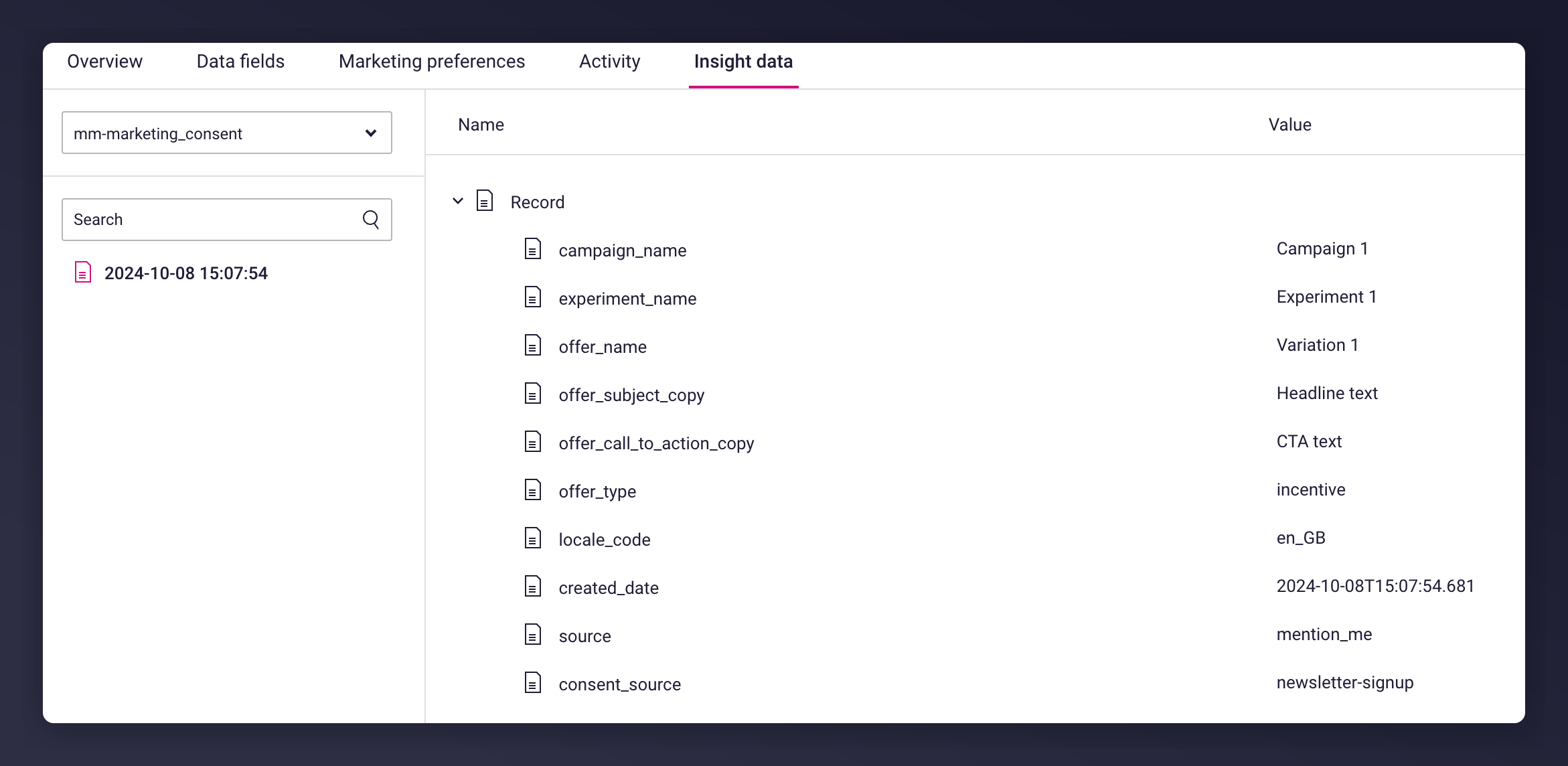Click the Record document icon
The image size is (1568, 766).
(485, 201)
